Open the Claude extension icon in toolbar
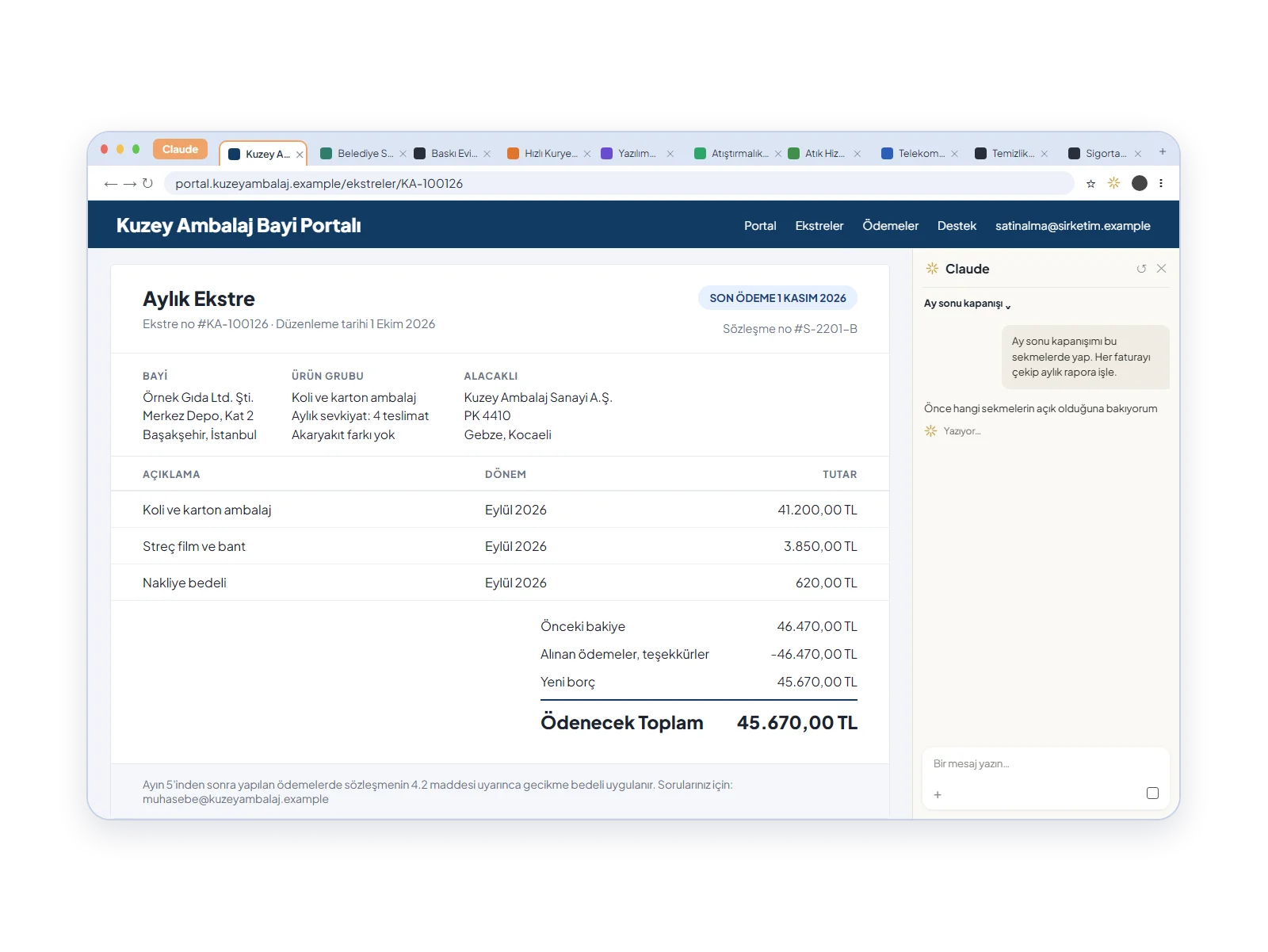 (x=1113, y=183)
